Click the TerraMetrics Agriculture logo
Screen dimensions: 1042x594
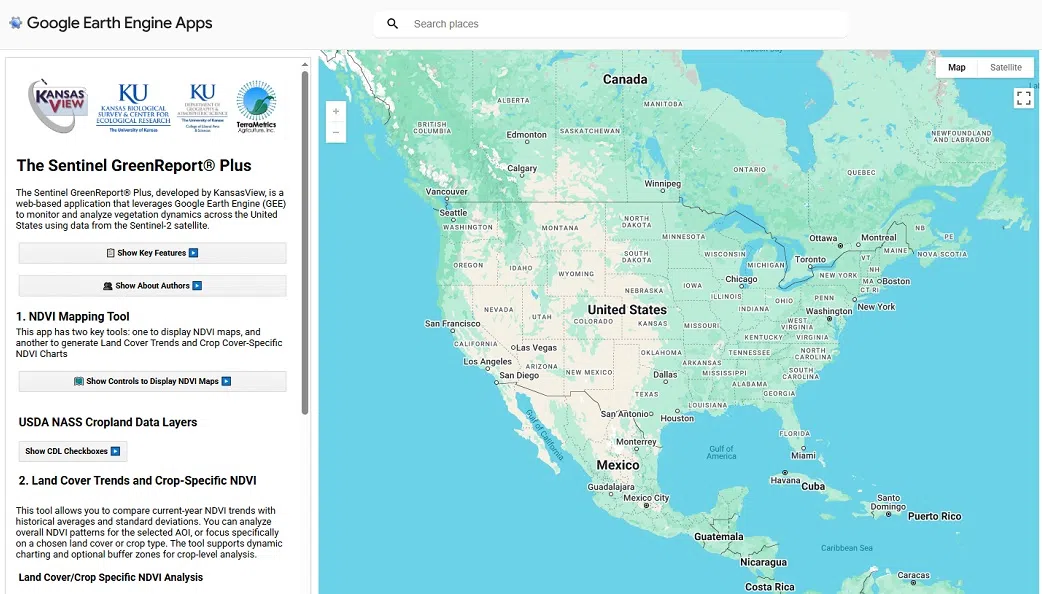[257, 107]
